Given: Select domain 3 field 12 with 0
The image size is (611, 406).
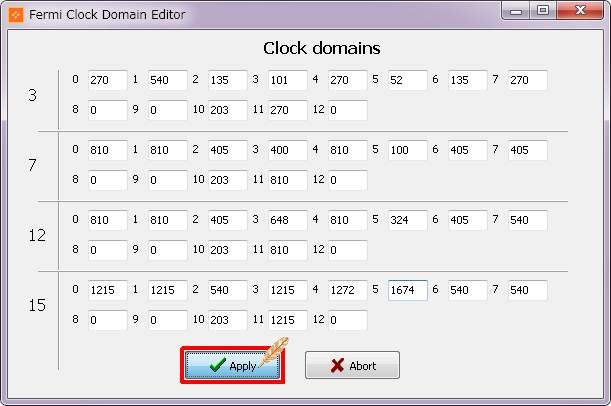Looking at the screenshot, I should pos(348,110).
